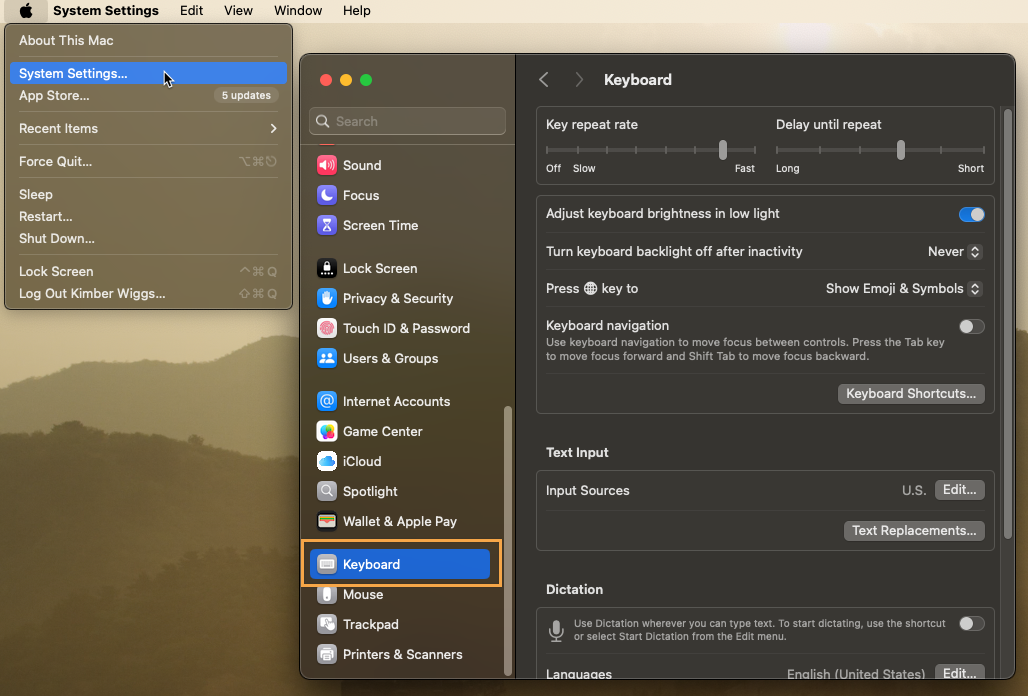
Task: Click the Text Replacements… button
Action: coord(914,531)
